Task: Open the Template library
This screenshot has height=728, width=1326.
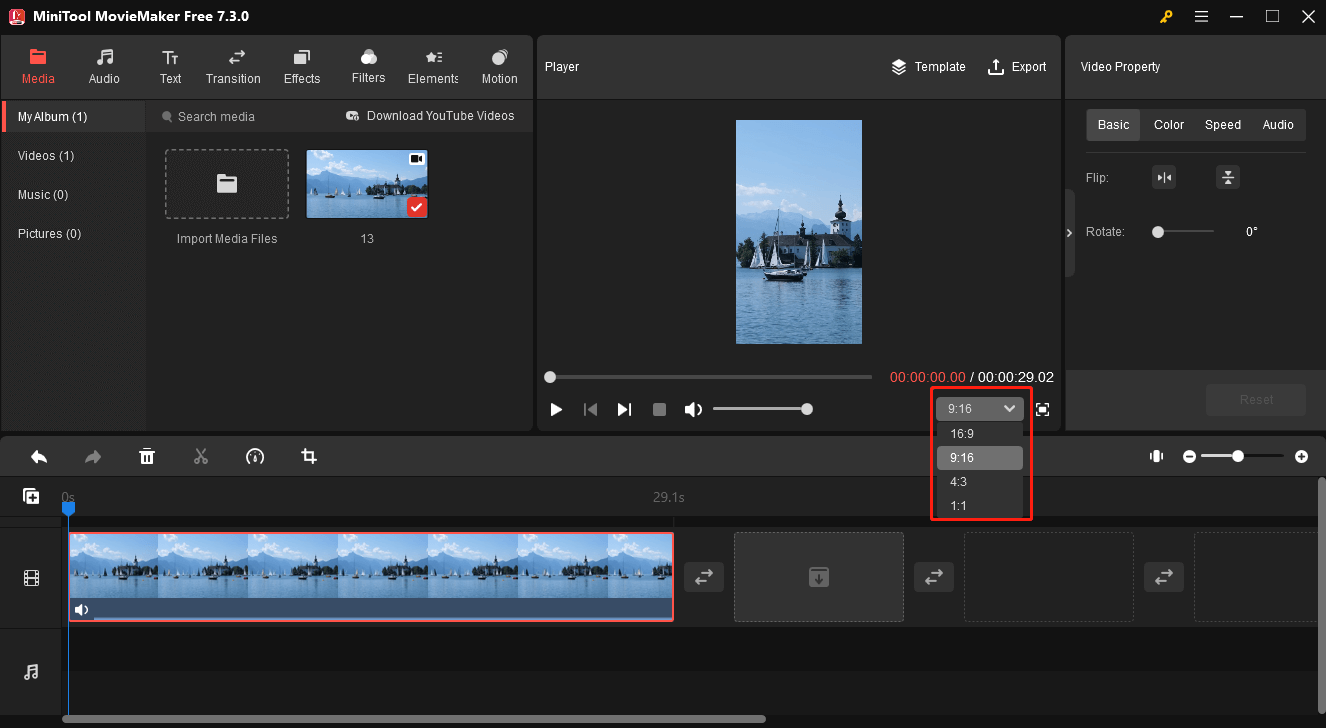Action: point(928,67)
